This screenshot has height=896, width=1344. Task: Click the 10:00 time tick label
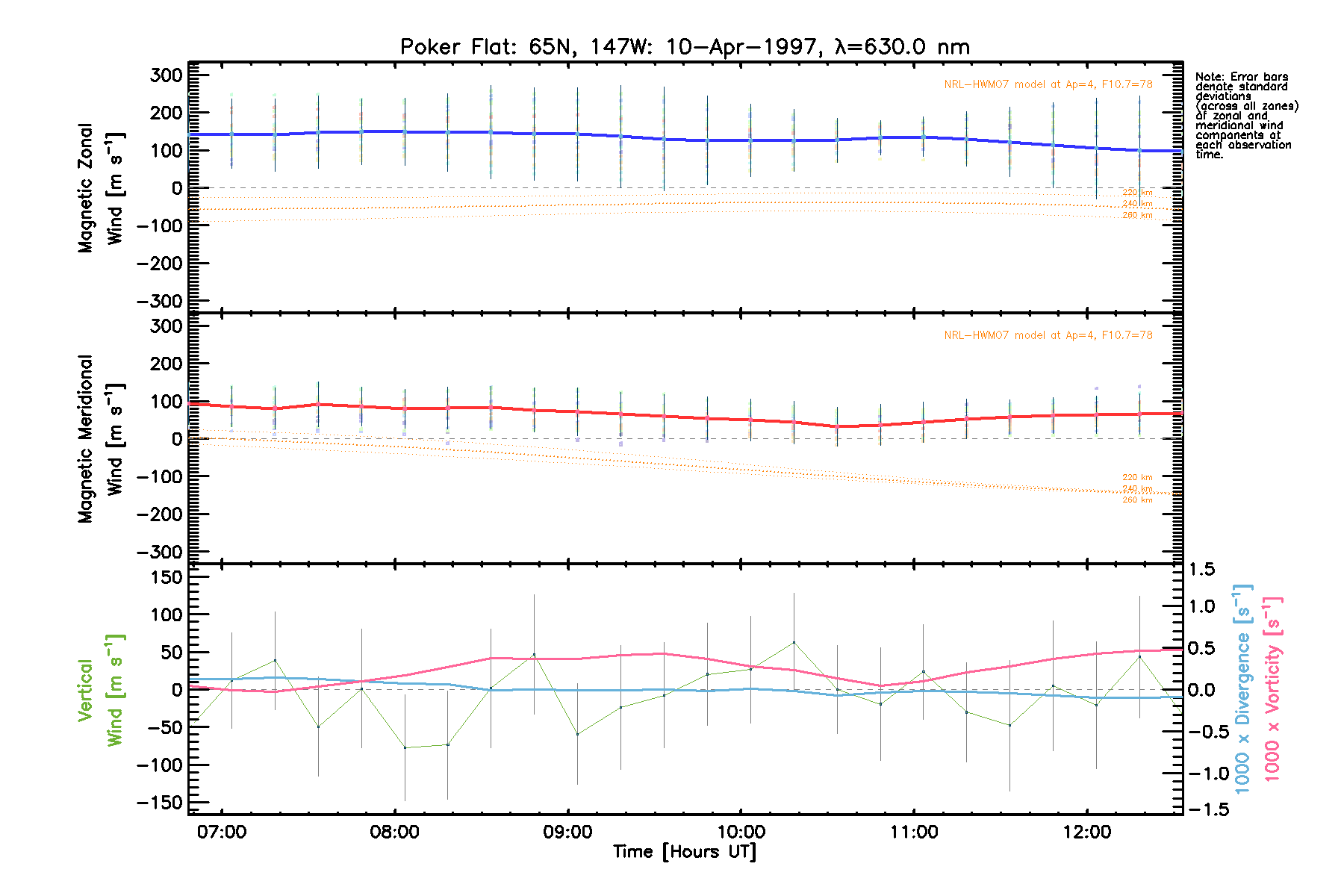point(741,833)
